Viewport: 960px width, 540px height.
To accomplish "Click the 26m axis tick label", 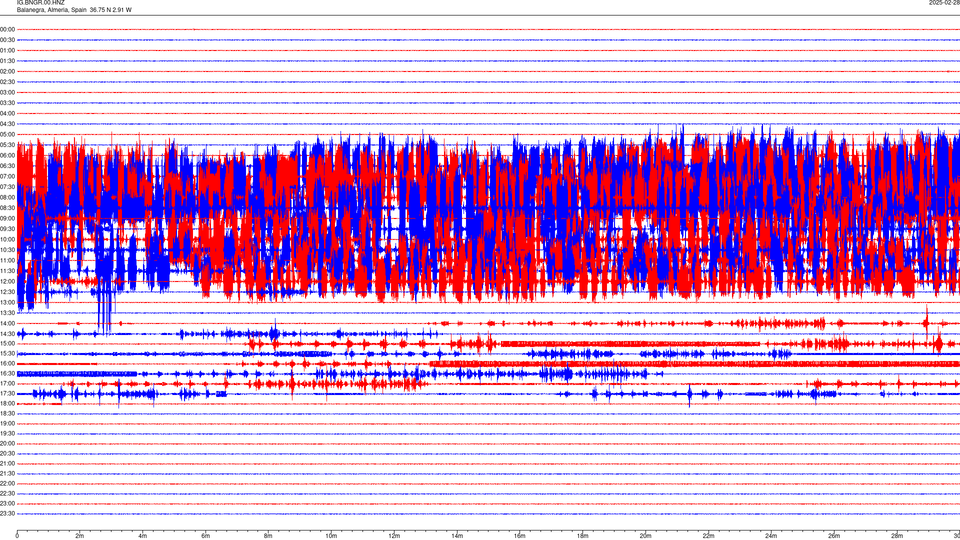I will [x=834, y=536].
